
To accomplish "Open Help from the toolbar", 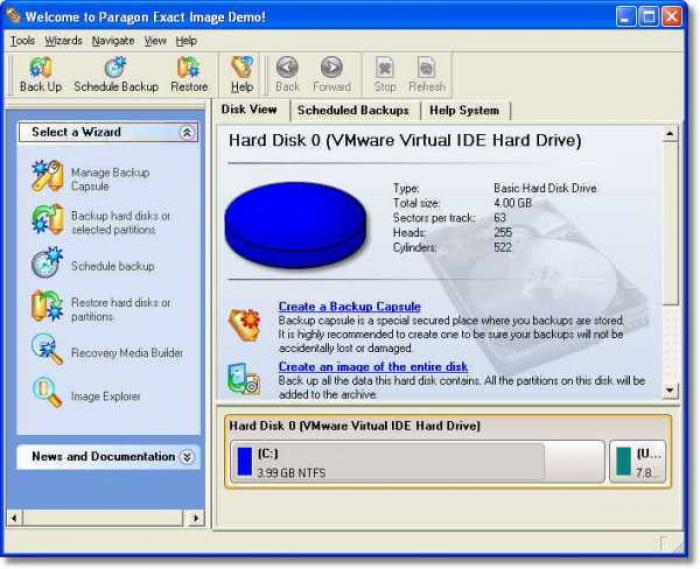I will [x=242, y=75].
